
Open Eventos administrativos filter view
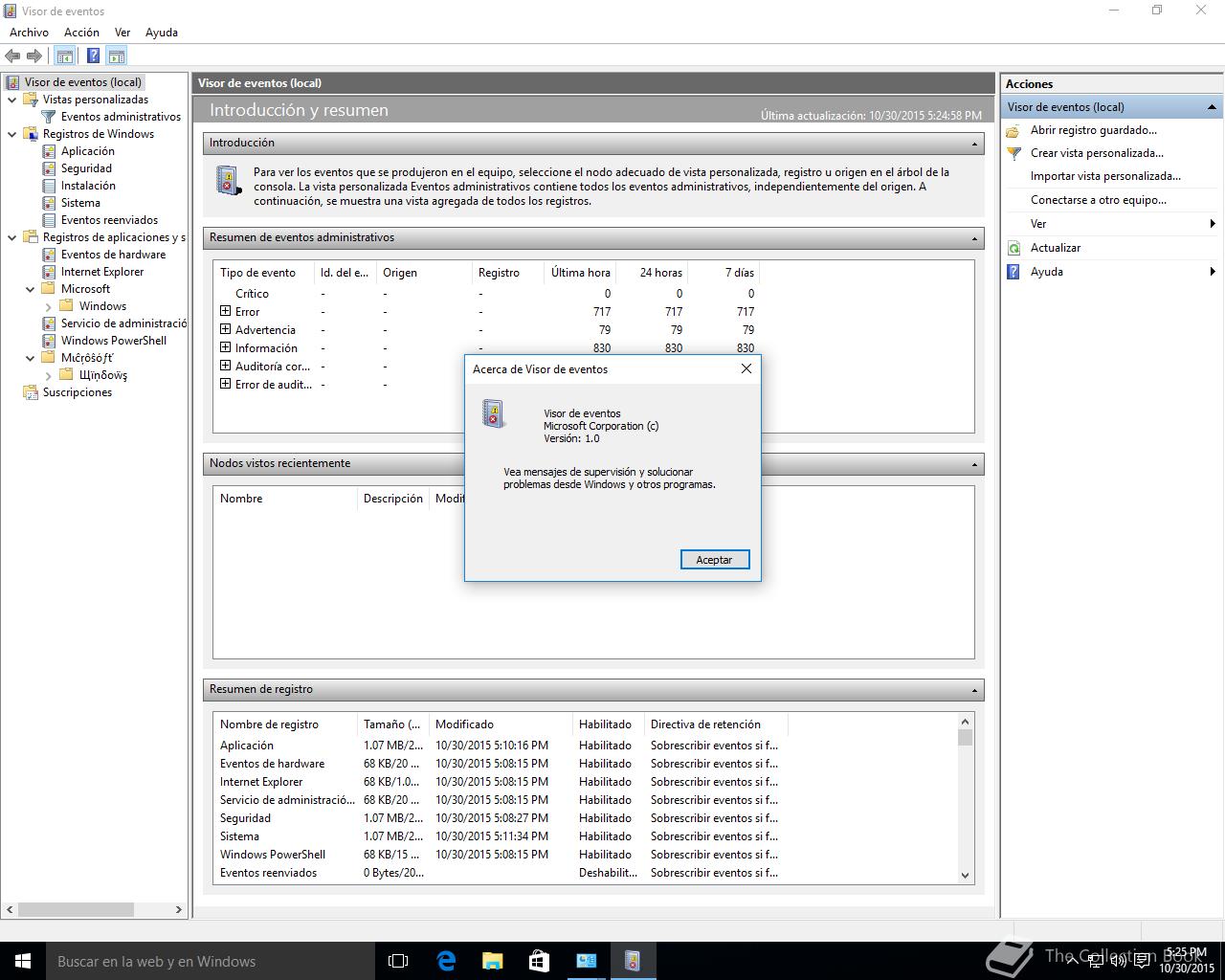[121, 117]
